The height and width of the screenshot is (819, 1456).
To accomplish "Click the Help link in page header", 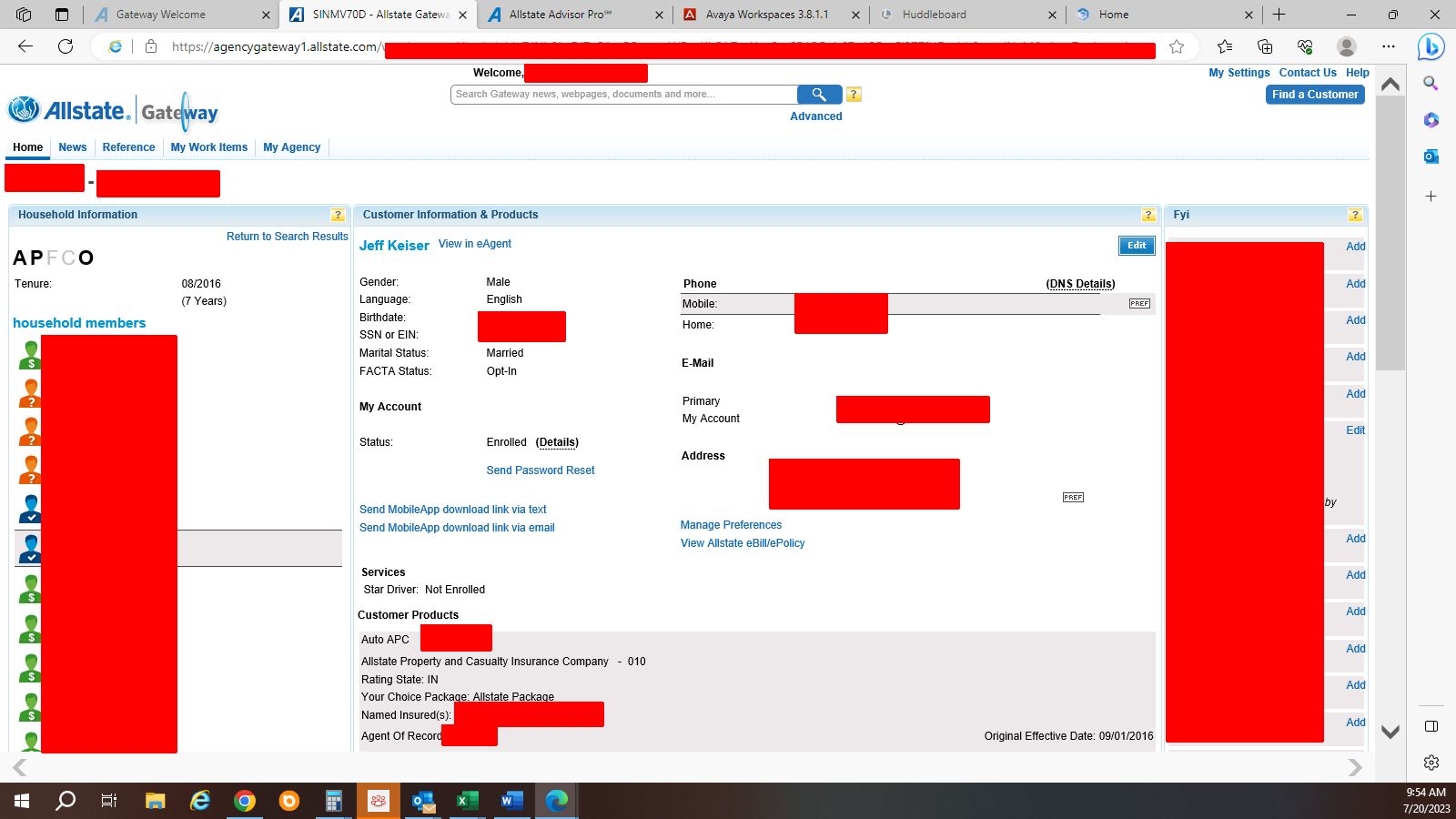I will 1357,73.
